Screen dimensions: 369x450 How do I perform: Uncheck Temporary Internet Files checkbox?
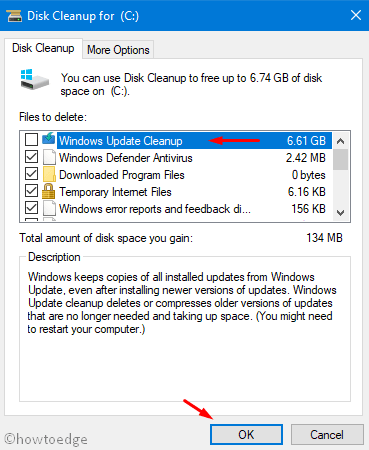[31, 191]
